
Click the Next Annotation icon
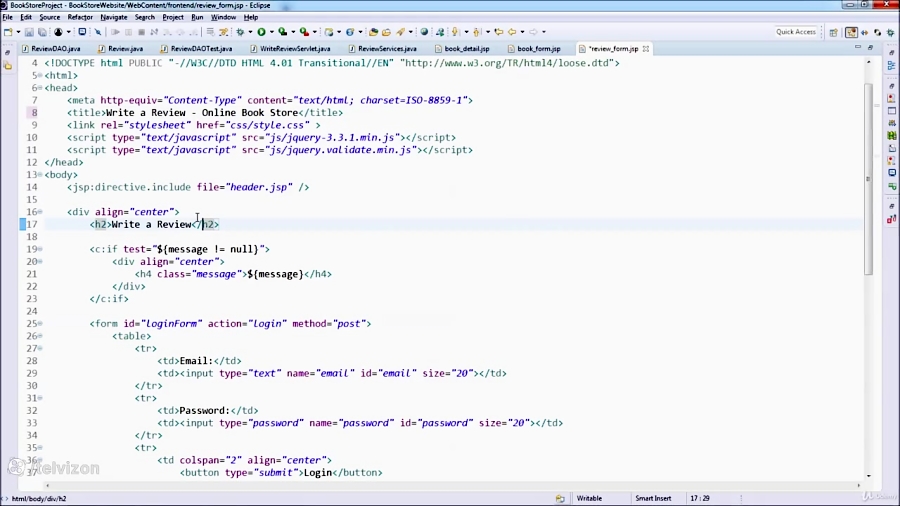click(455, 32)
